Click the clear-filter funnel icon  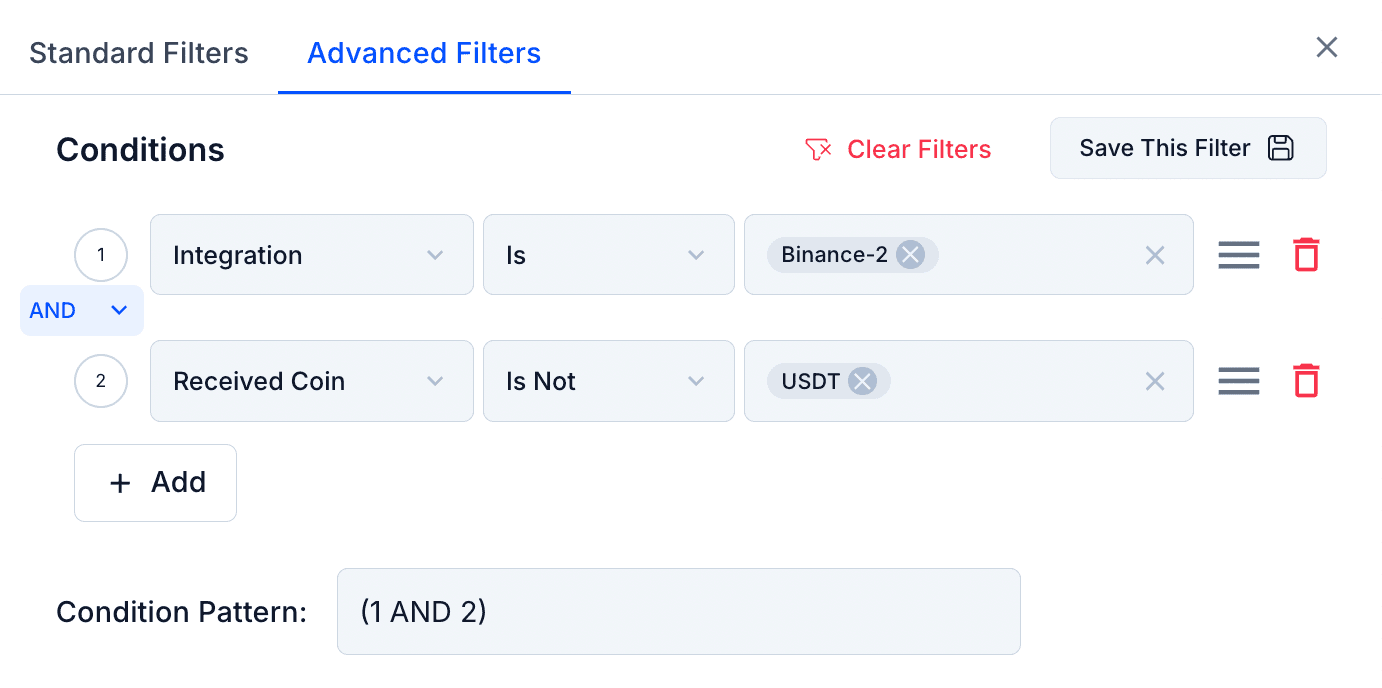coord(818,148)
